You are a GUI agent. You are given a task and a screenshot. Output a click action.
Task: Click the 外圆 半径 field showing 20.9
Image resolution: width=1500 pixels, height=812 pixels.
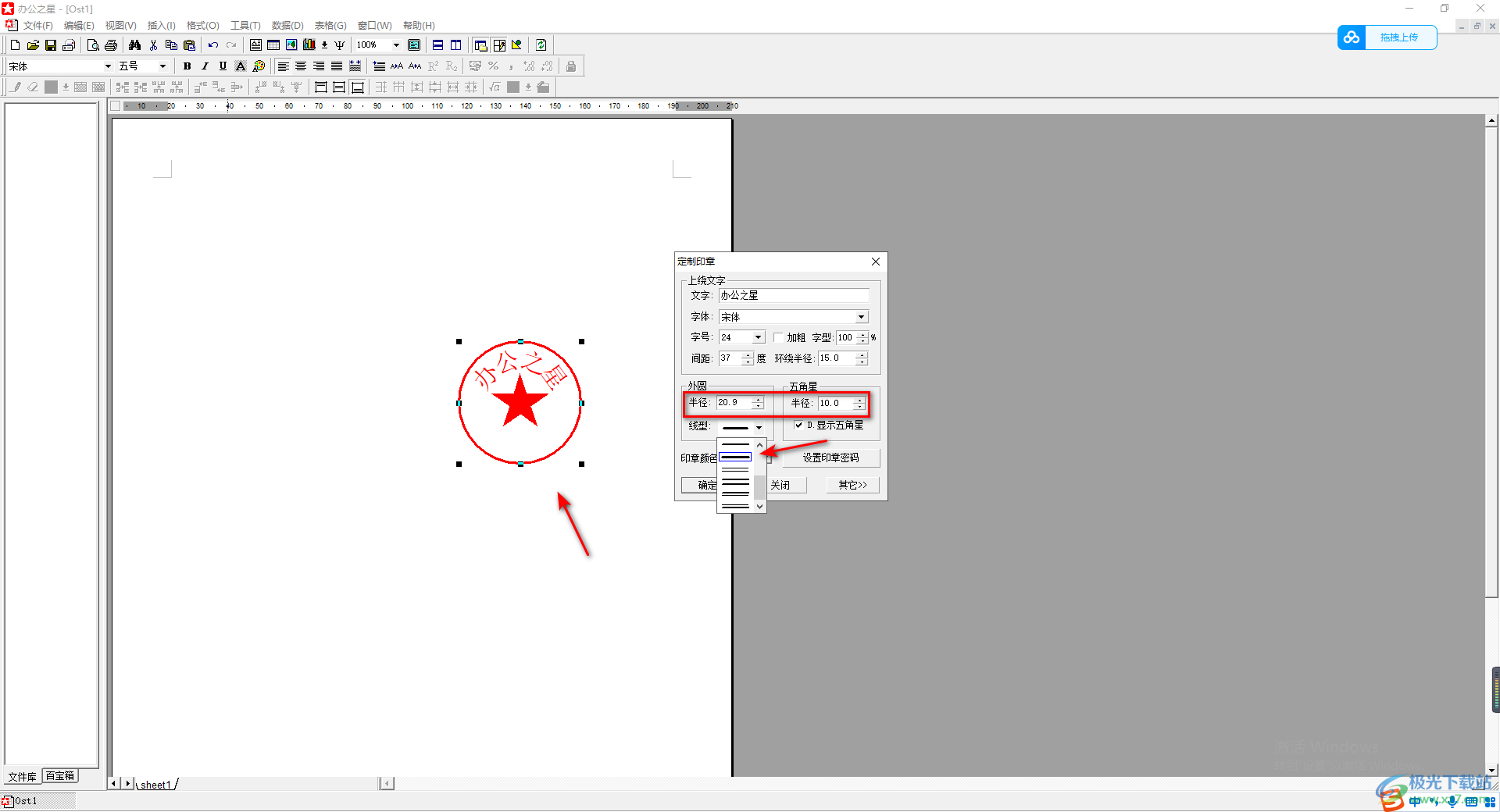pos(734,403)
